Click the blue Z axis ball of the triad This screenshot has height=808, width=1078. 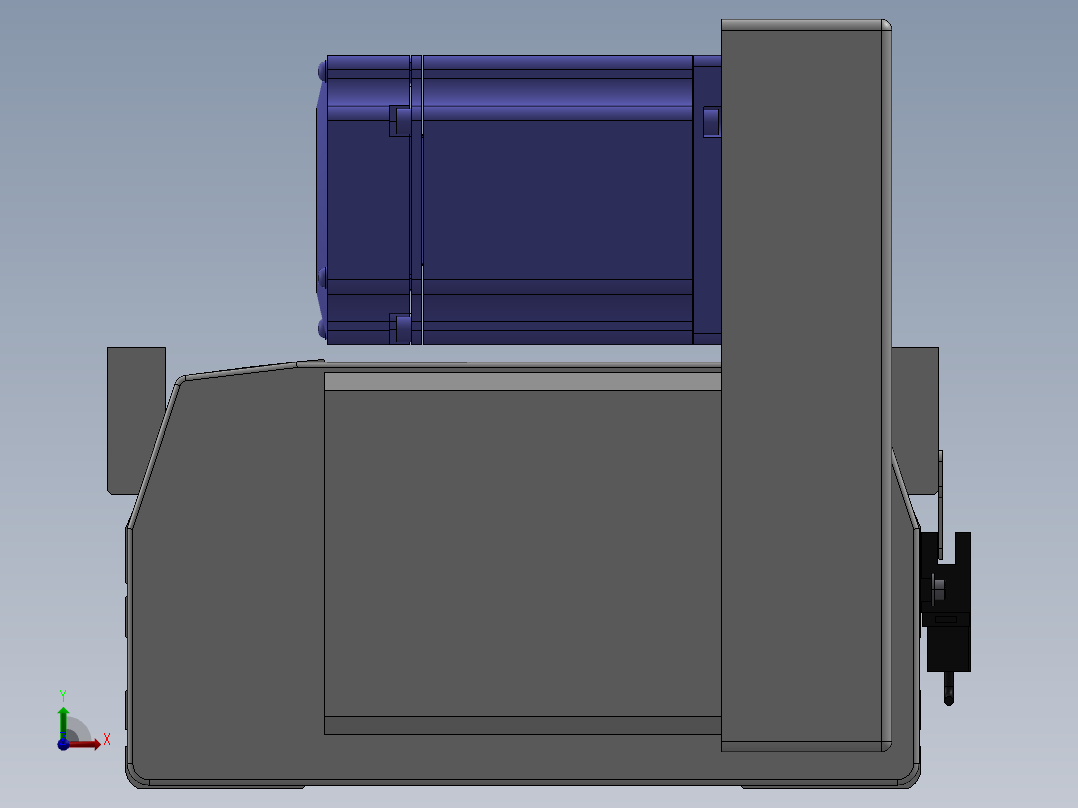pos(63,745)
